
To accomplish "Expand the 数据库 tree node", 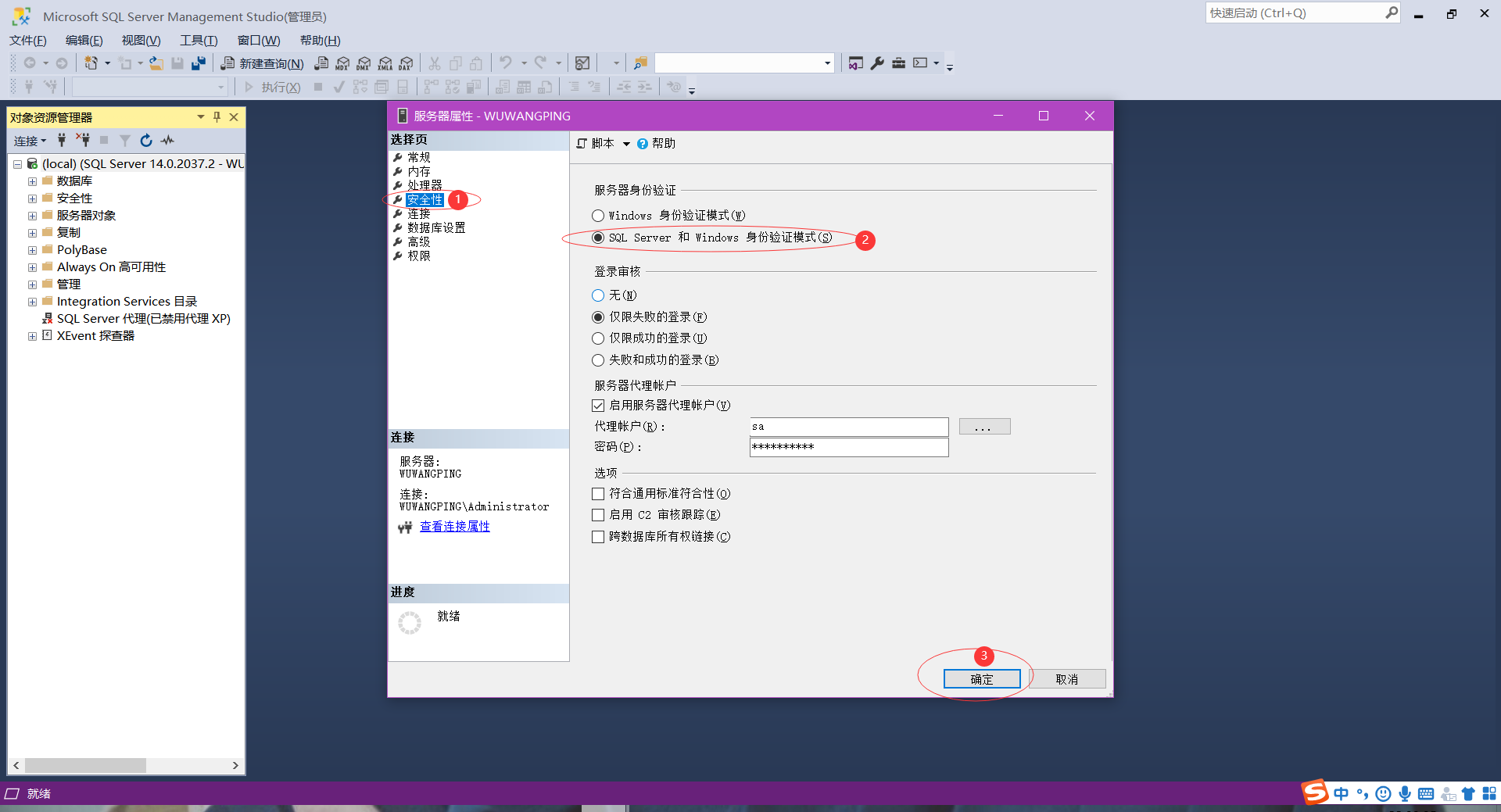I will [x=32, y=181].
